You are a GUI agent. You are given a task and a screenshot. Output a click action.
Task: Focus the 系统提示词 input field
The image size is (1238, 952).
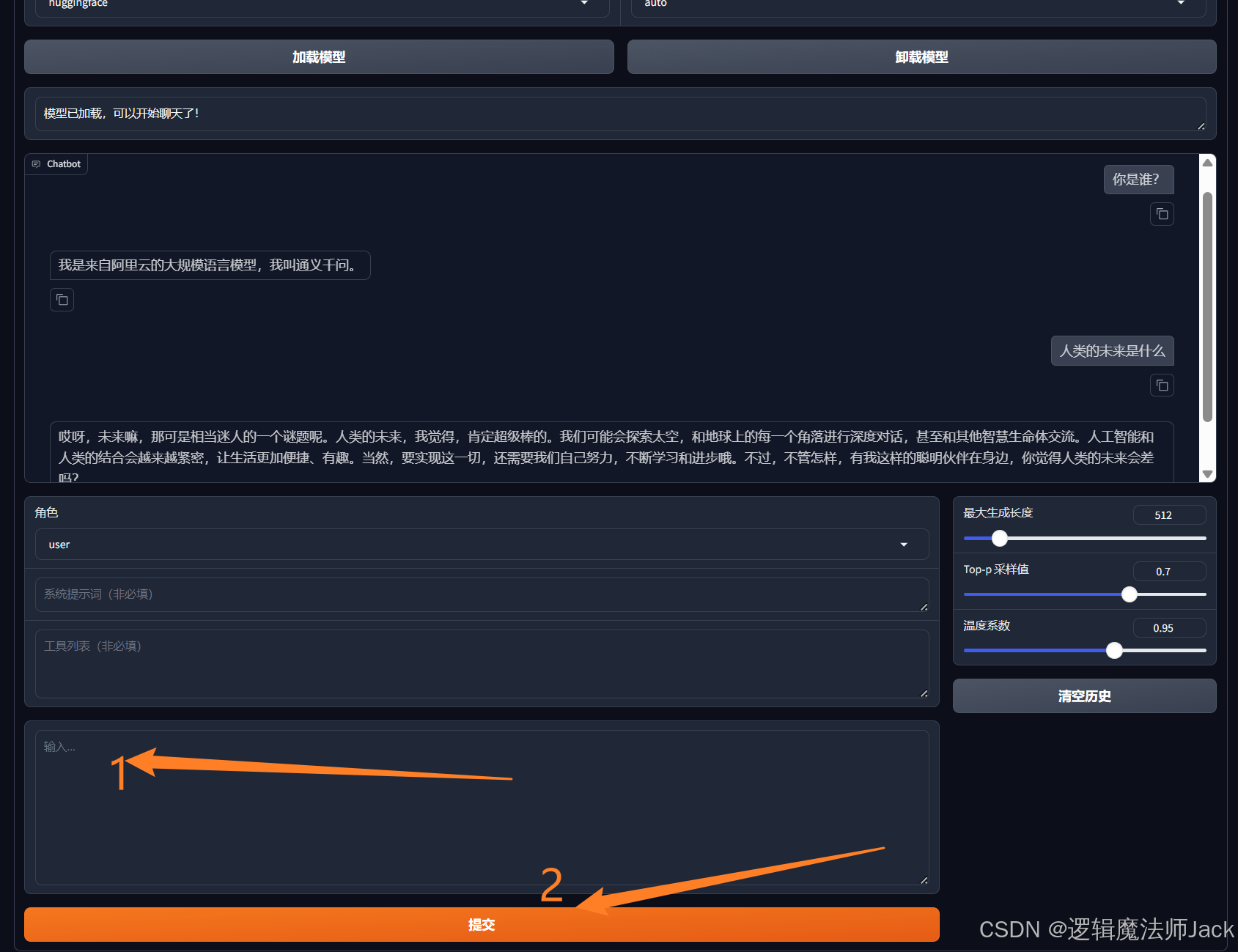[482, 594]
